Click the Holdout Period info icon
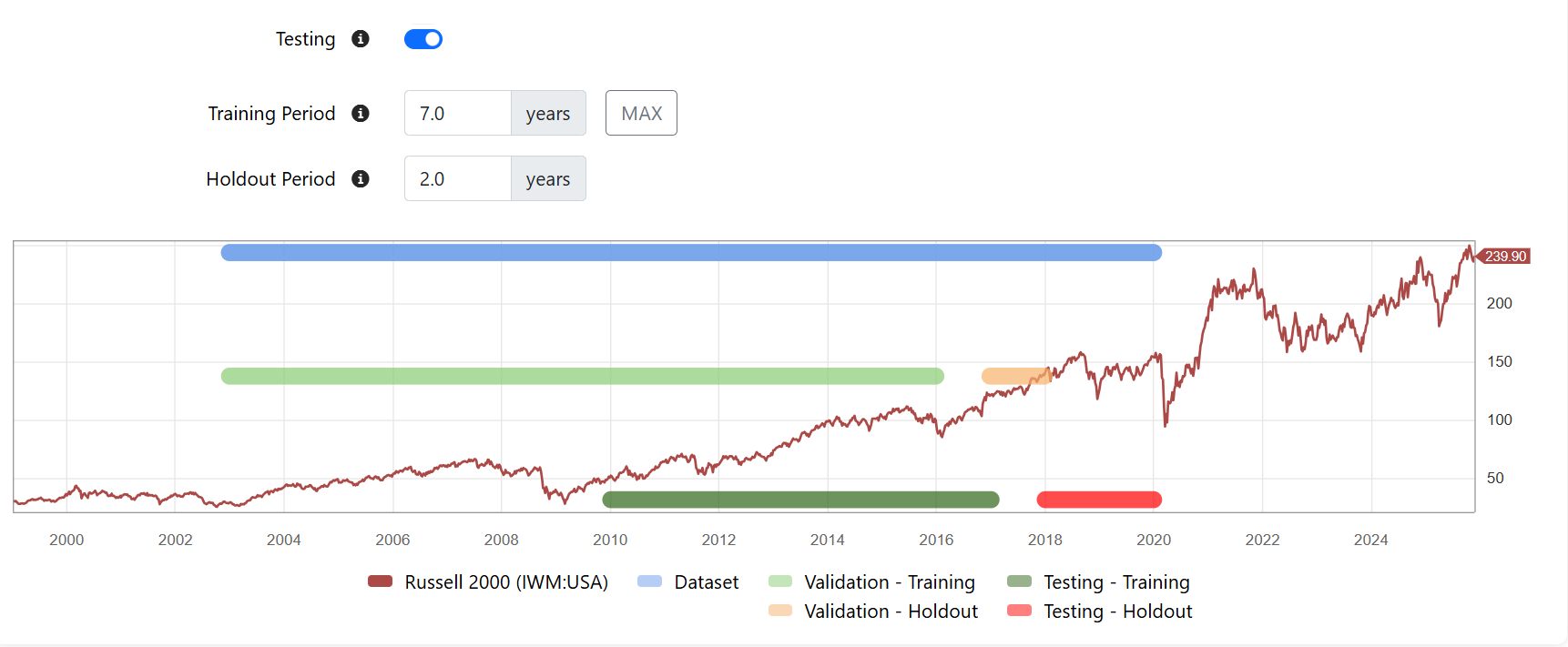Screen dimensions: 1568x647 pyautogui.click(x=361, y=179)
